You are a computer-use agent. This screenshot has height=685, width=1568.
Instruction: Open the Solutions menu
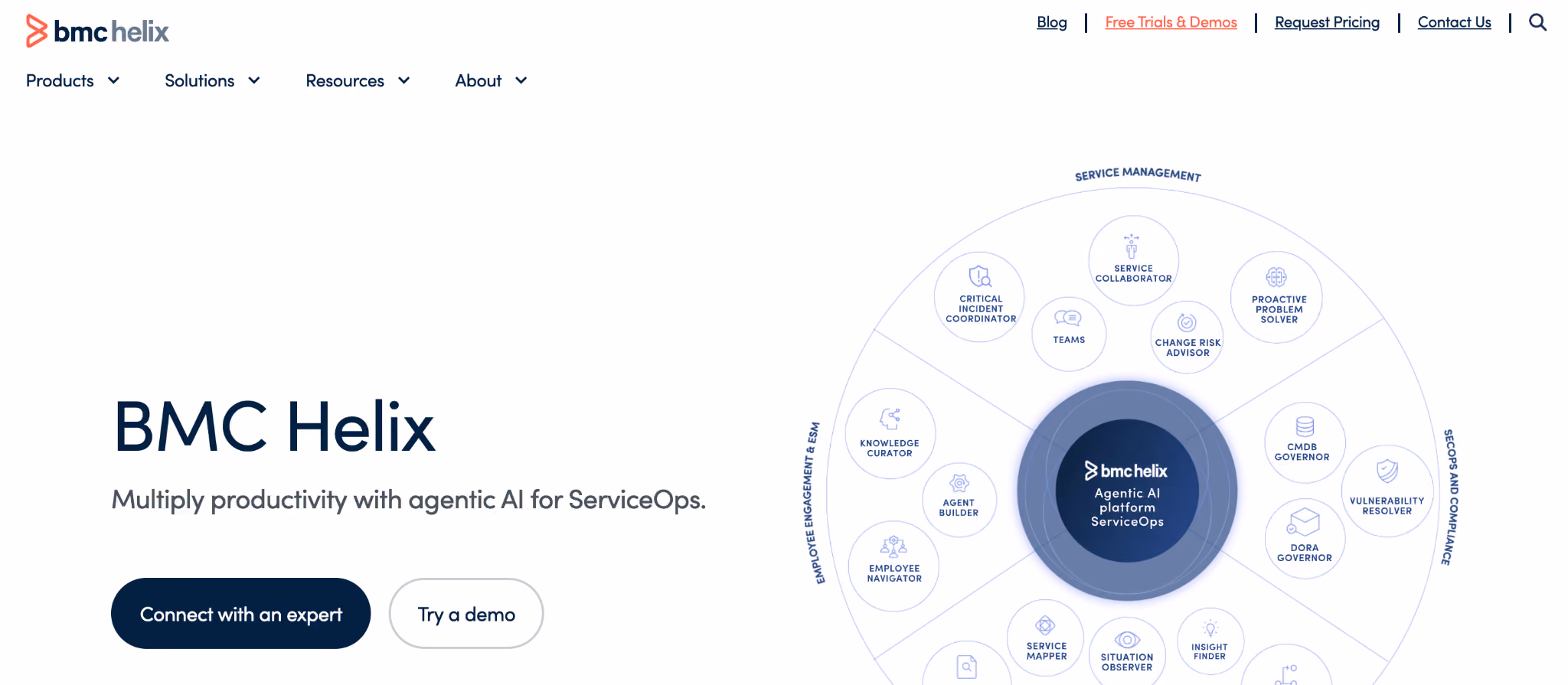click(x=200, y=80)
